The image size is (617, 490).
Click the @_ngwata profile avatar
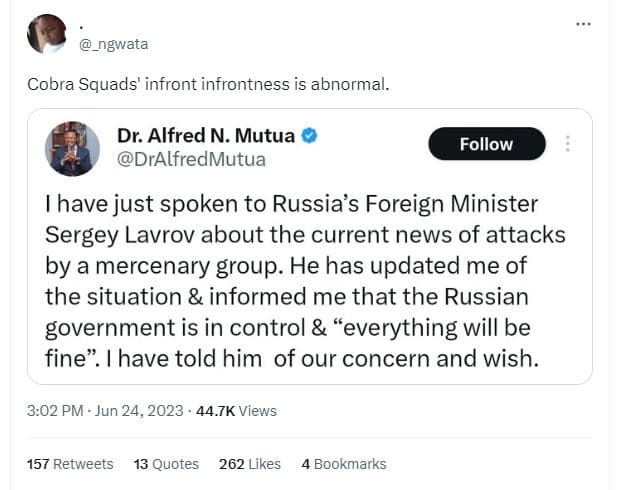pyautogui.click(x=47, y=34)
